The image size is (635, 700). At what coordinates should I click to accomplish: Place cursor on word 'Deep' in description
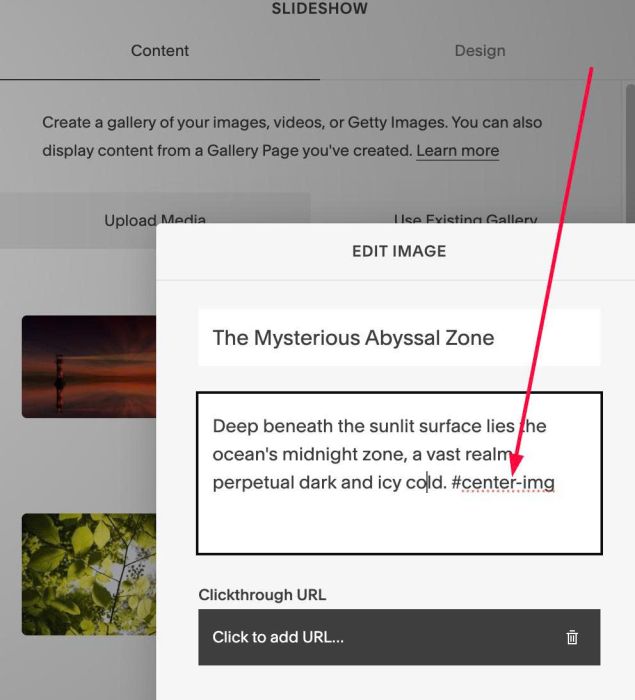point(235,426)
